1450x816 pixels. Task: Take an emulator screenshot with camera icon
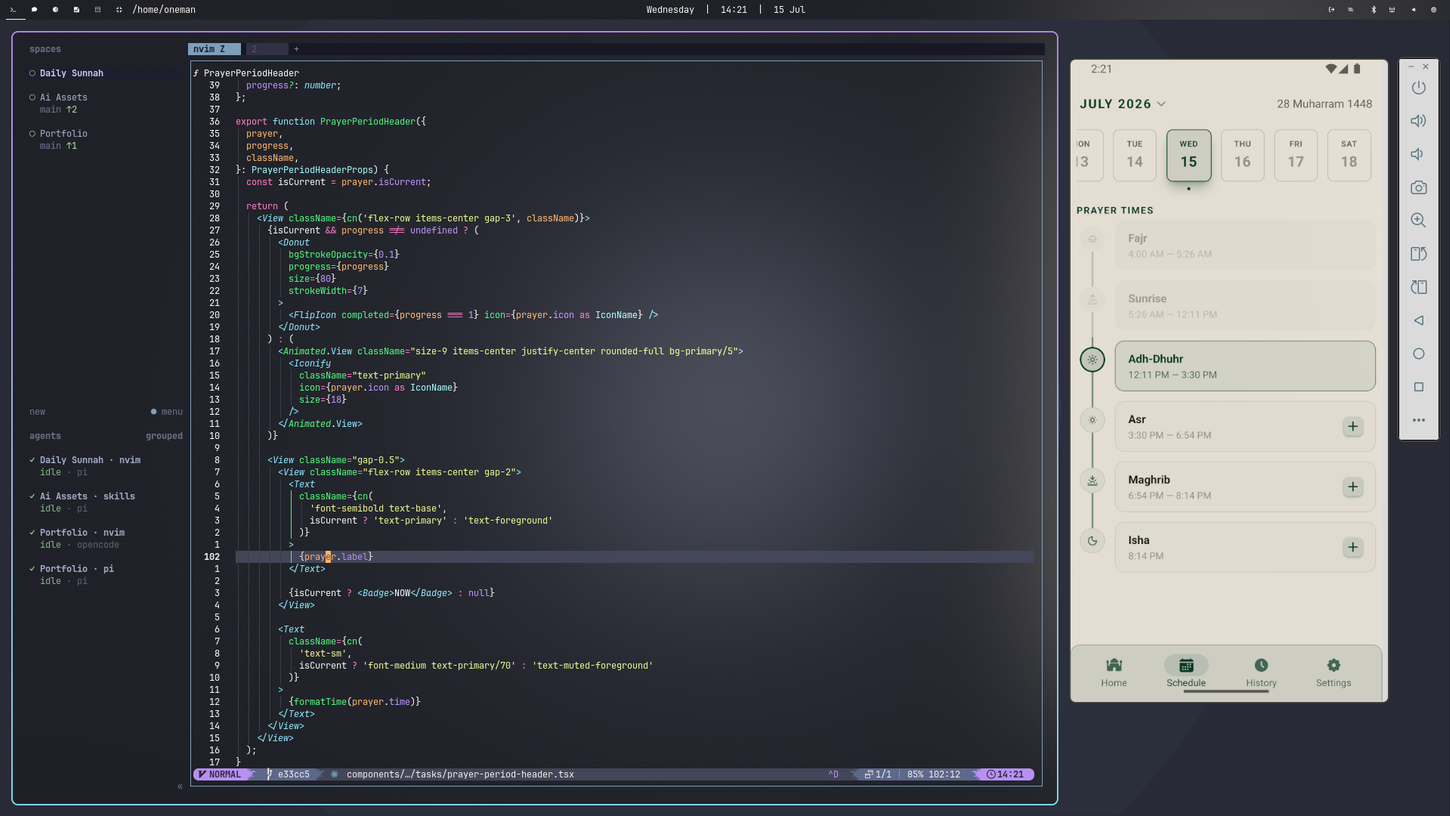tap(1418, 187)
